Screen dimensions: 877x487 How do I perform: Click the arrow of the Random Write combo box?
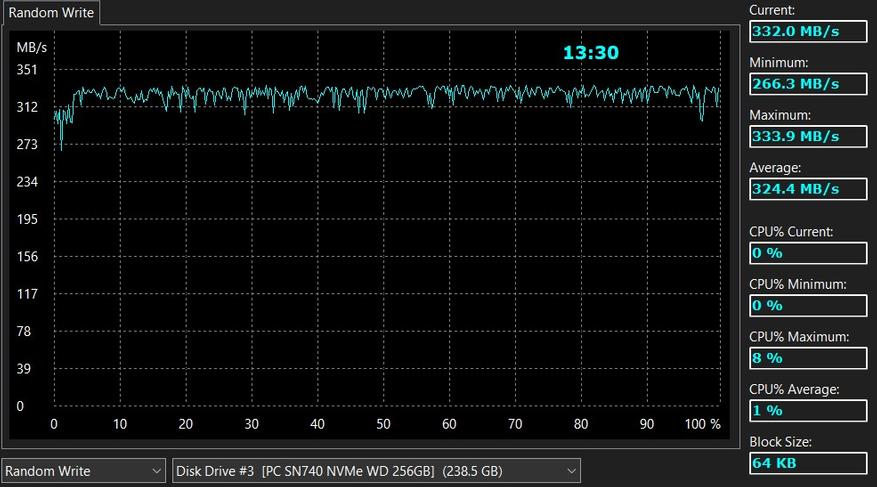[x=157, y=471]
